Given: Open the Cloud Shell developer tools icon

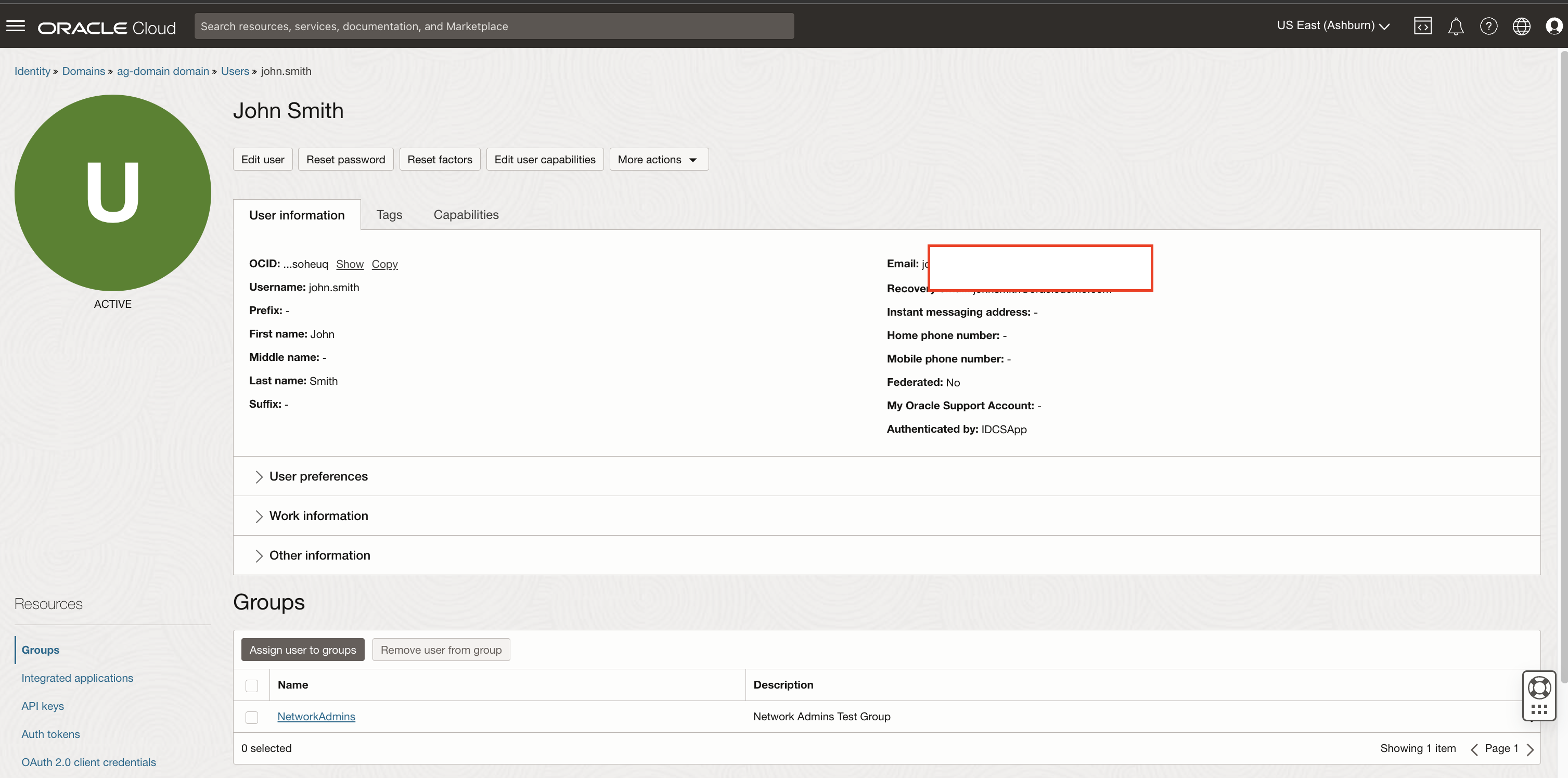Looking at the screenshot, I should [1423, 25].
